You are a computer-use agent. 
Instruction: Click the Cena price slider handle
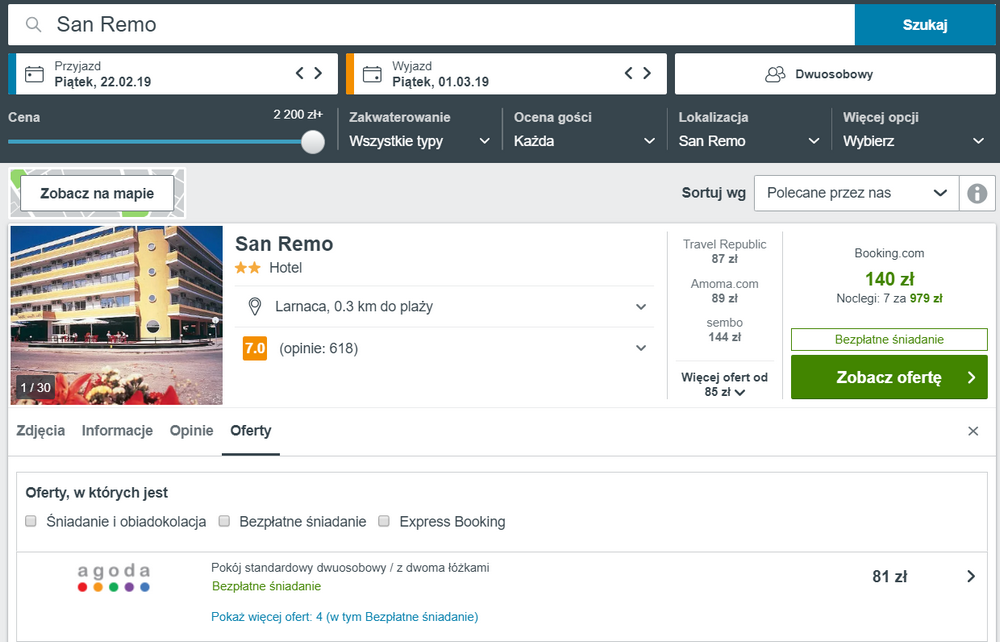(312, 142)
